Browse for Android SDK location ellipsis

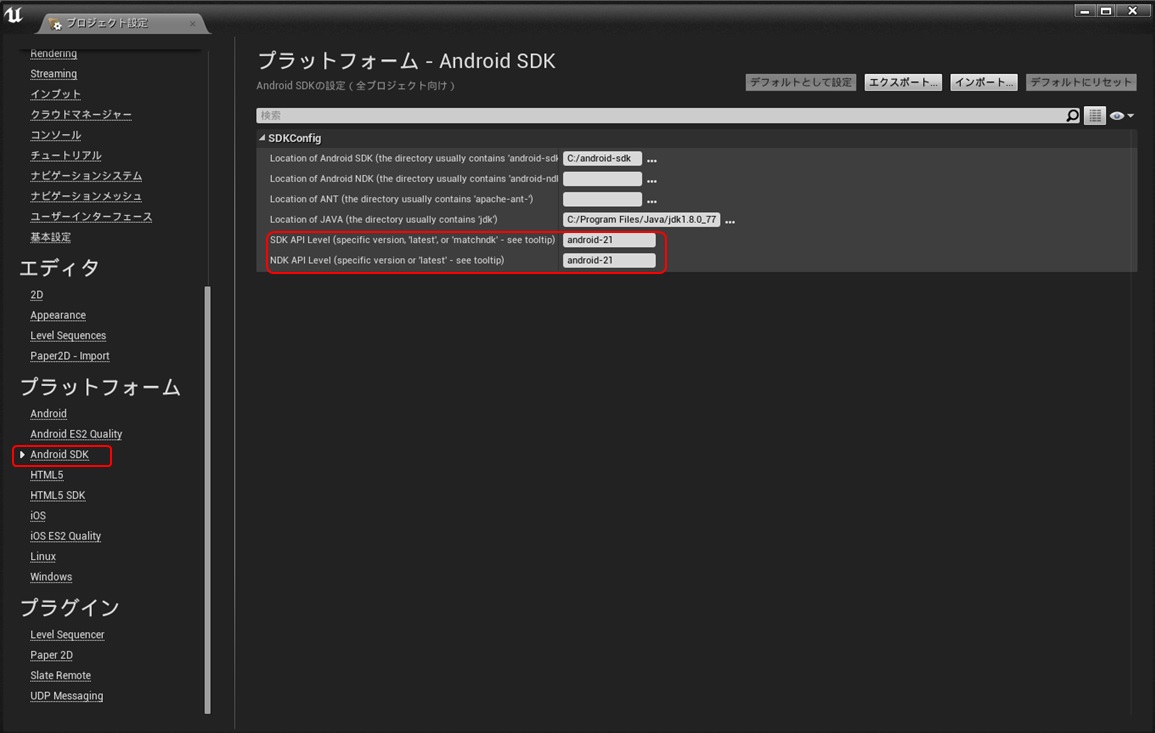tap(652, 159)
